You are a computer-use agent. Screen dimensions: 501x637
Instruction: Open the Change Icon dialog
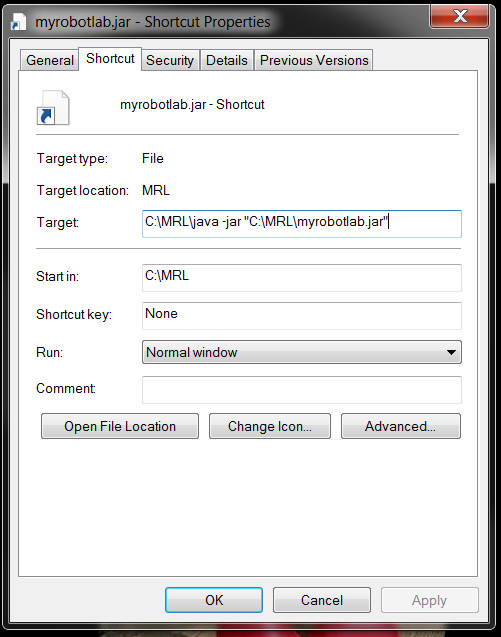270,426
